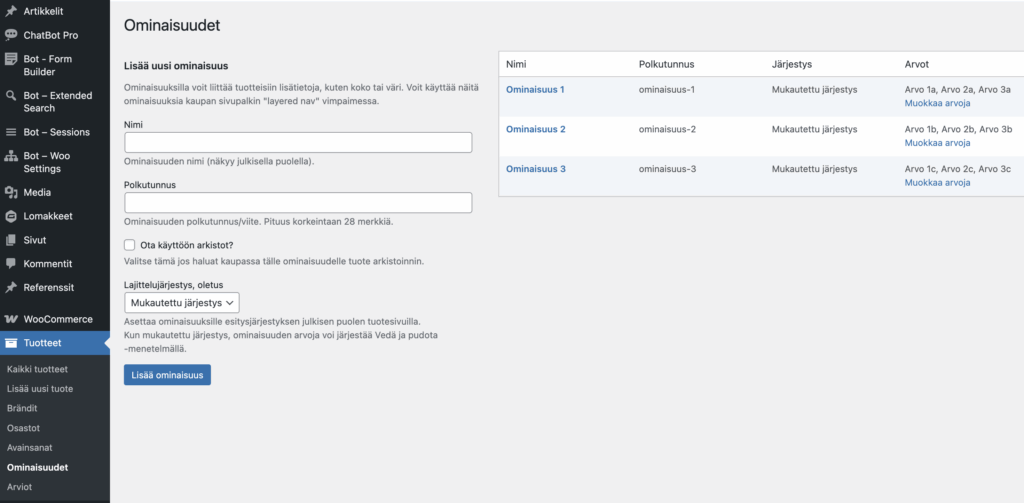
Task: Click the Bot – Woo Settings icon
Action: click(x=11, y=156)
